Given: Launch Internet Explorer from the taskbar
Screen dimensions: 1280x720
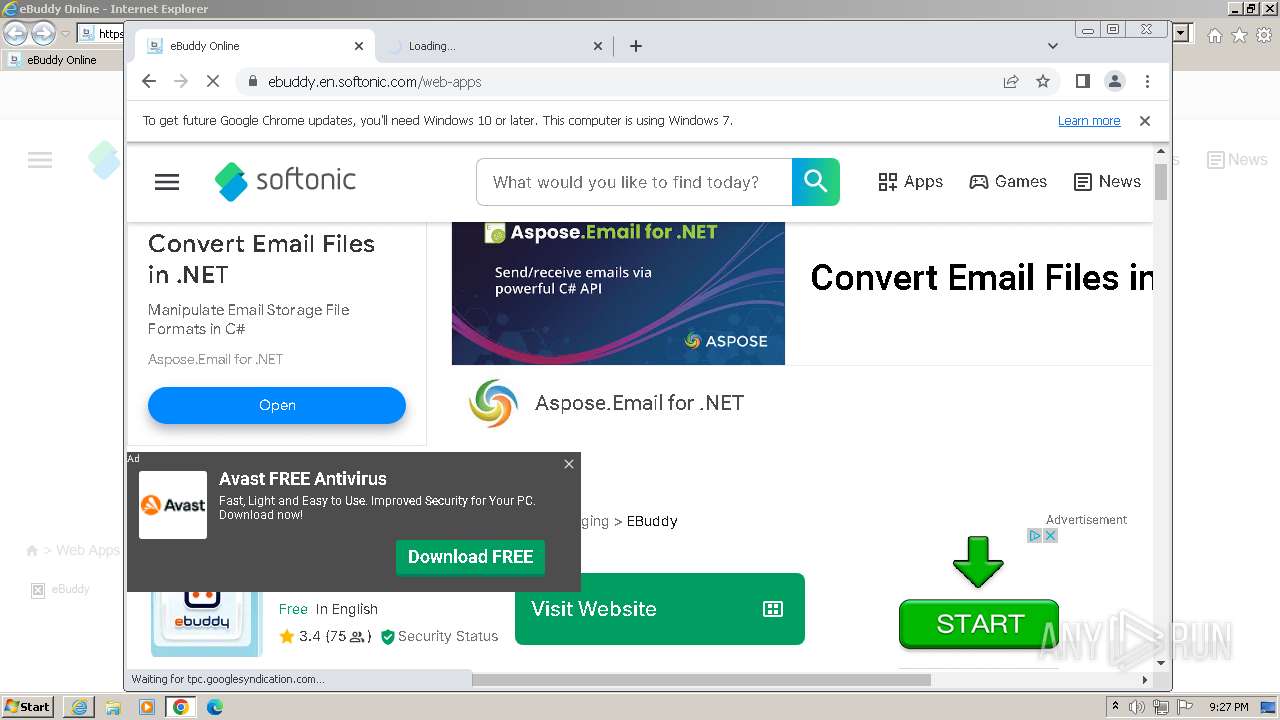Looking at the screenshot, I should pos(79,707).
